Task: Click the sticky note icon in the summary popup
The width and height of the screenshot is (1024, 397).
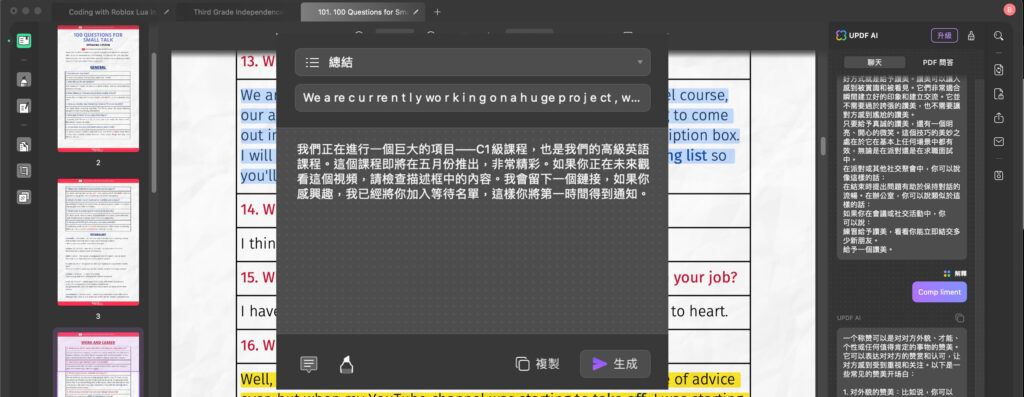Action: 309,364
